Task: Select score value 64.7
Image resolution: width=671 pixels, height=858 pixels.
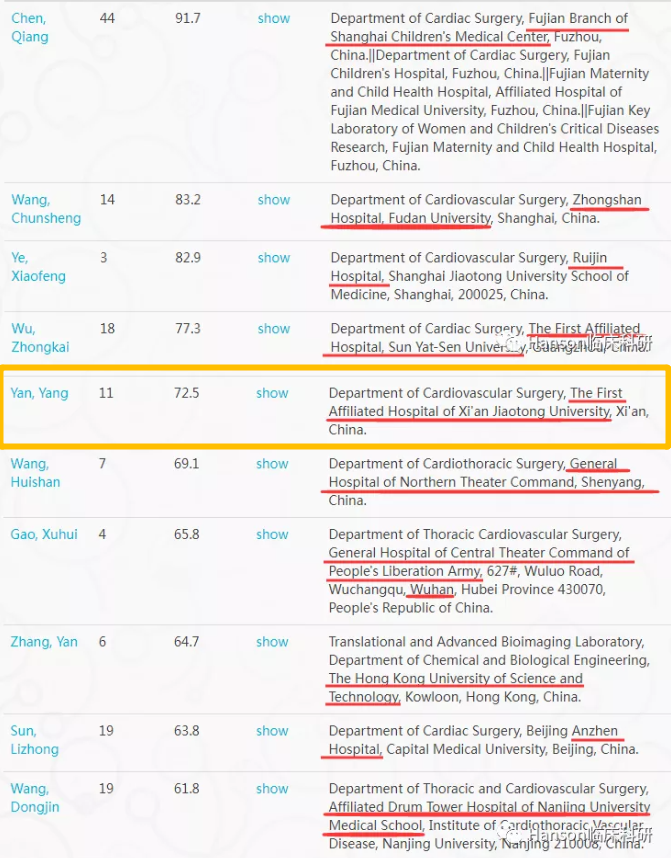Action: click(187, 641)
